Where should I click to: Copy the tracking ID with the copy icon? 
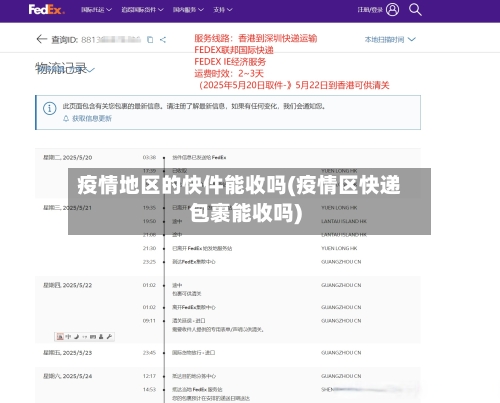click(150, 40)
